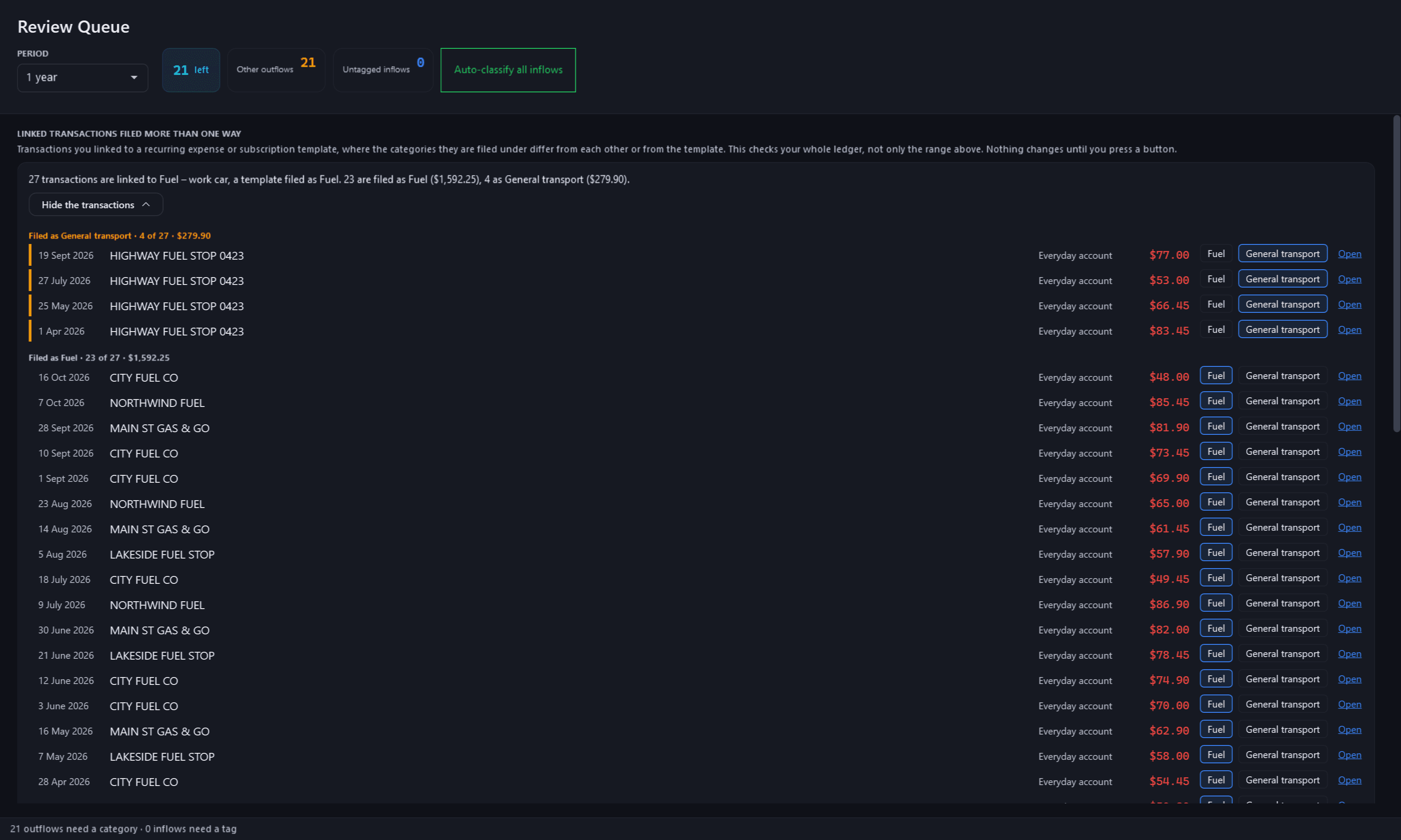The height and width of the screenshot is (840, 1401).
Task: Open the 7 May 2026 Lakeside transaction
Action: [1349, 755]
